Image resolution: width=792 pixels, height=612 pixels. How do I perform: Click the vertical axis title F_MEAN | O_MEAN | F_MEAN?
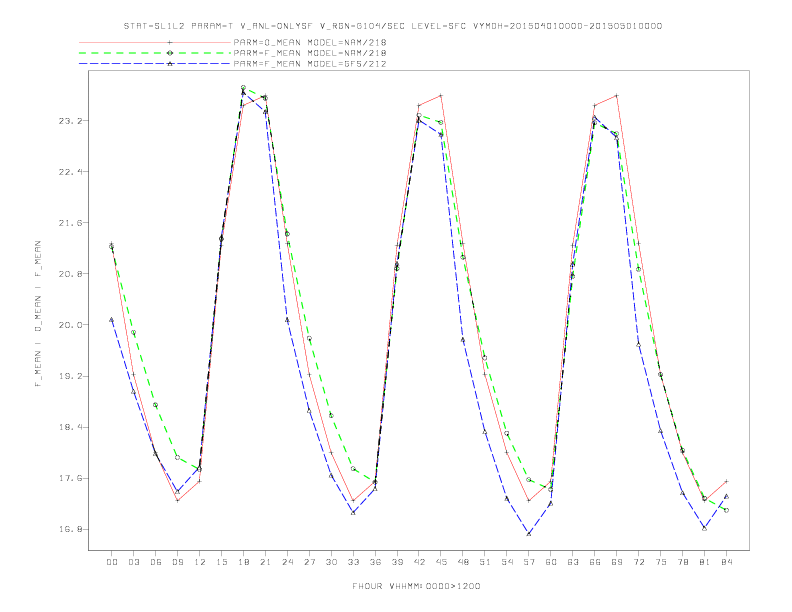click(38, 314)
